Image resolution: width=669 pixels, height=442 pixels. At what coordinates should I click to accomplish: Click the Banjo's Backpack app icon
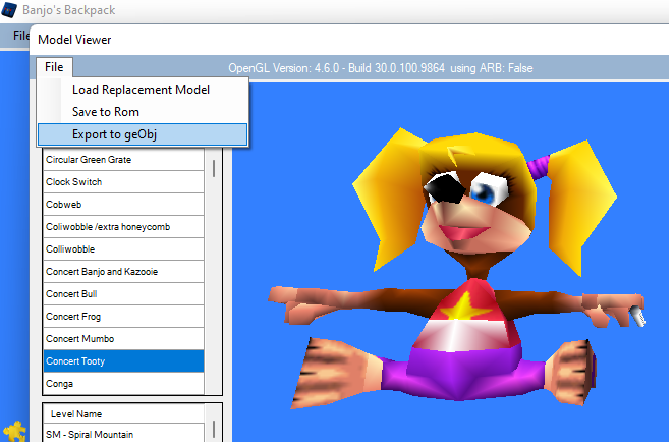click(x=9, y=9)
